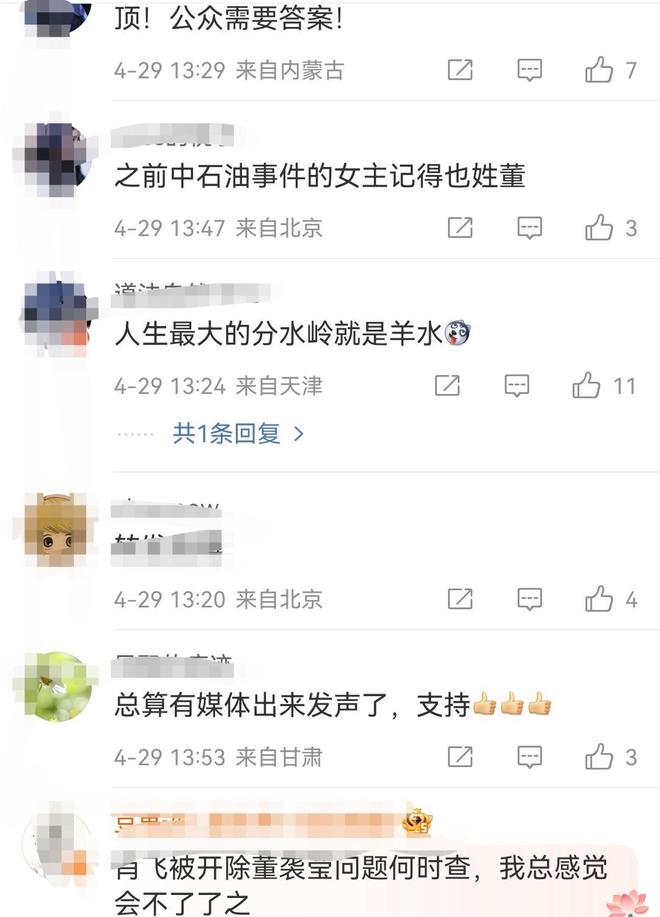Viewport: 660px width, 917px height.
Task: Like the comment posted from 内蒙古
Action: point(599,70)
